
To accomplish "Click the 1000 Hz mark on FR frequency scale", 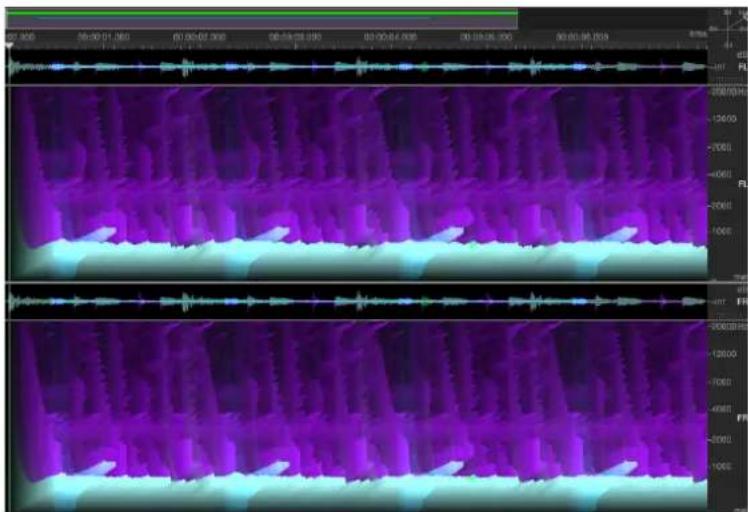I will pyautogui.click(x=721, y=466).
